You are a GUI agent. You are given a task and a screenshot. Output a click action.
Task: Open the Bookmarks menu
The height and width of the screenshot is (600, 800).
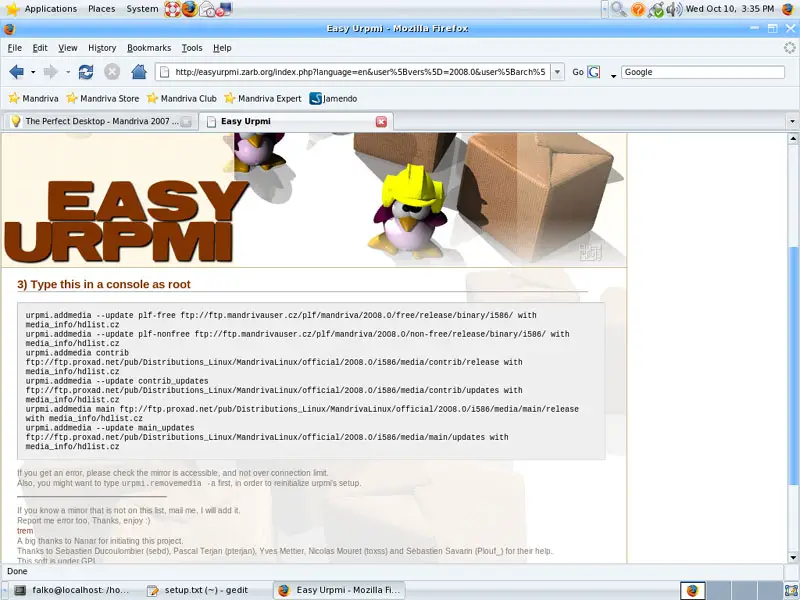(x=149, y=48)
